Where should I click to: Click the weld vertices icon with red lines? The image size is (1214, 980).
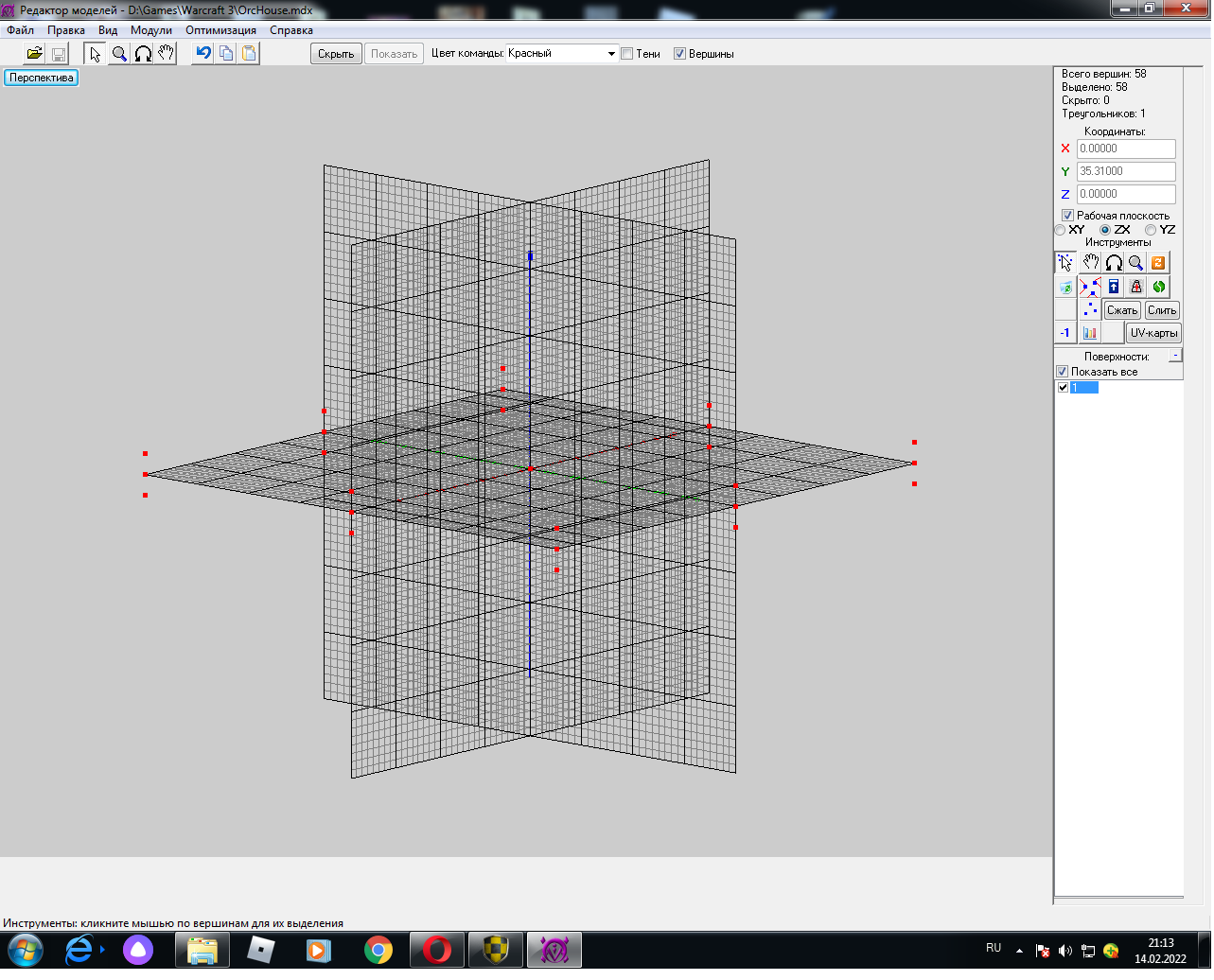1090,287
